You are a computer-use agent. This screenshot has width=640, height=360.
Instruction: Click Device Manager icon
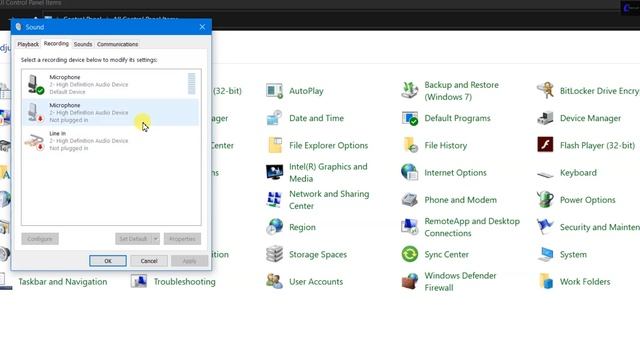pyautogui.click(x=545, y=118)
